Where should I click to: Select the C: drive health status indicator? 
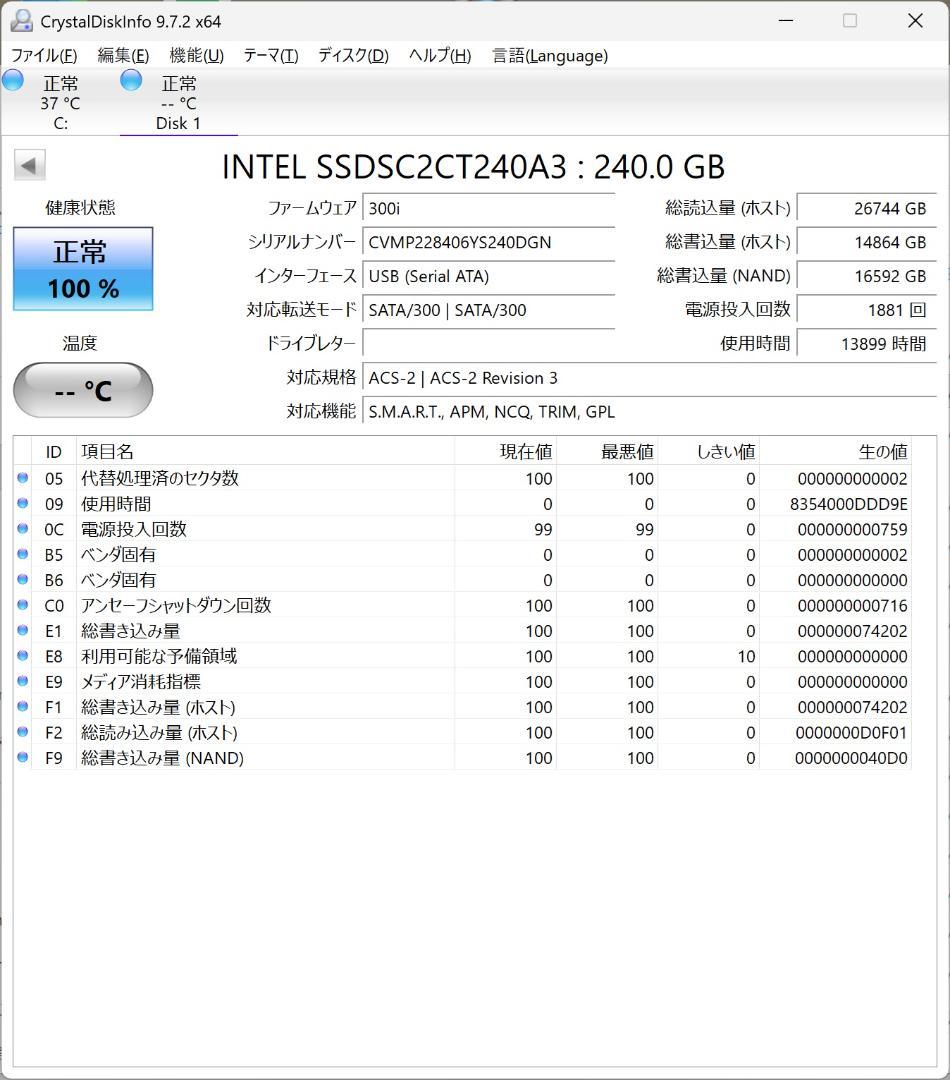coord(13,80)
